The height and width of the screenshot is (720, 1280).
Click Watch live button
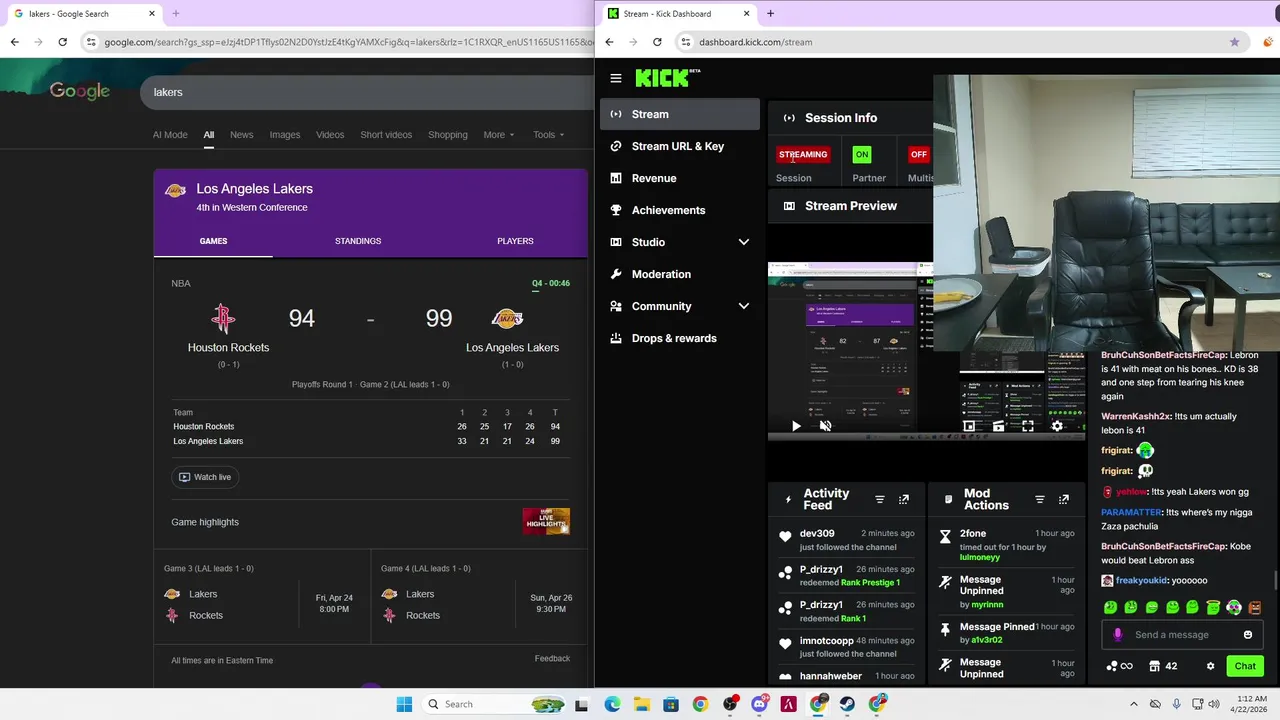pyautogui.click(x=204, y=477)
